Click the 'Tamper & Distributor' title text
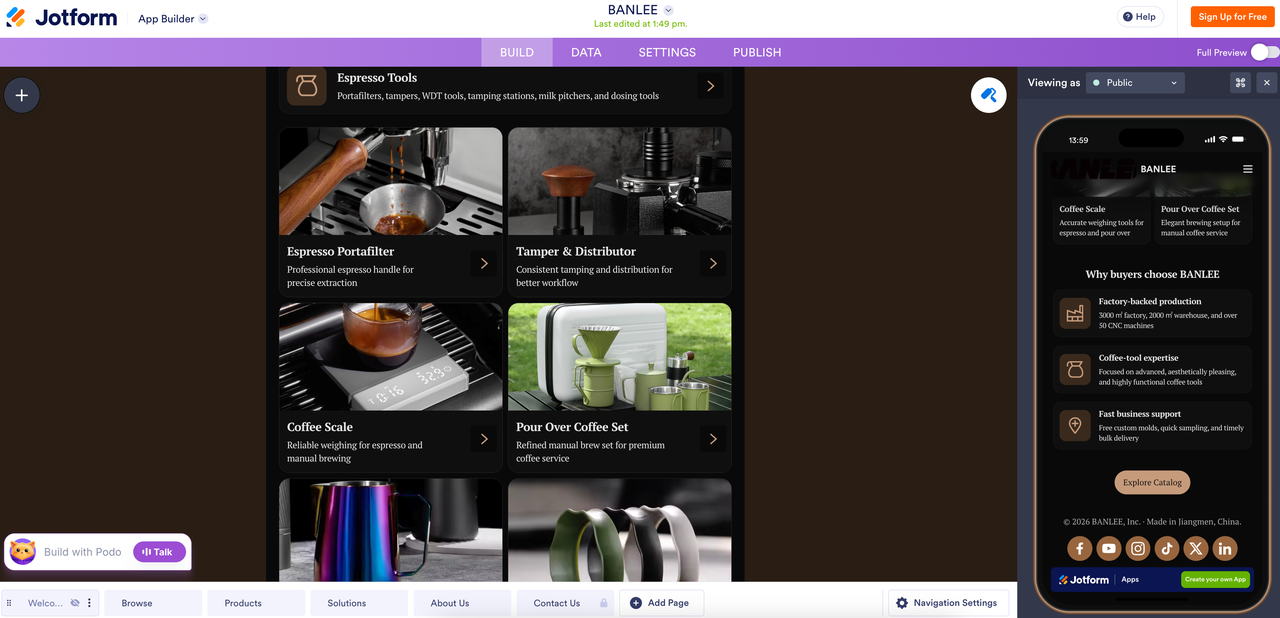Image resolution: width=1280 pixels, height=618 pixels. click(576, 252)
